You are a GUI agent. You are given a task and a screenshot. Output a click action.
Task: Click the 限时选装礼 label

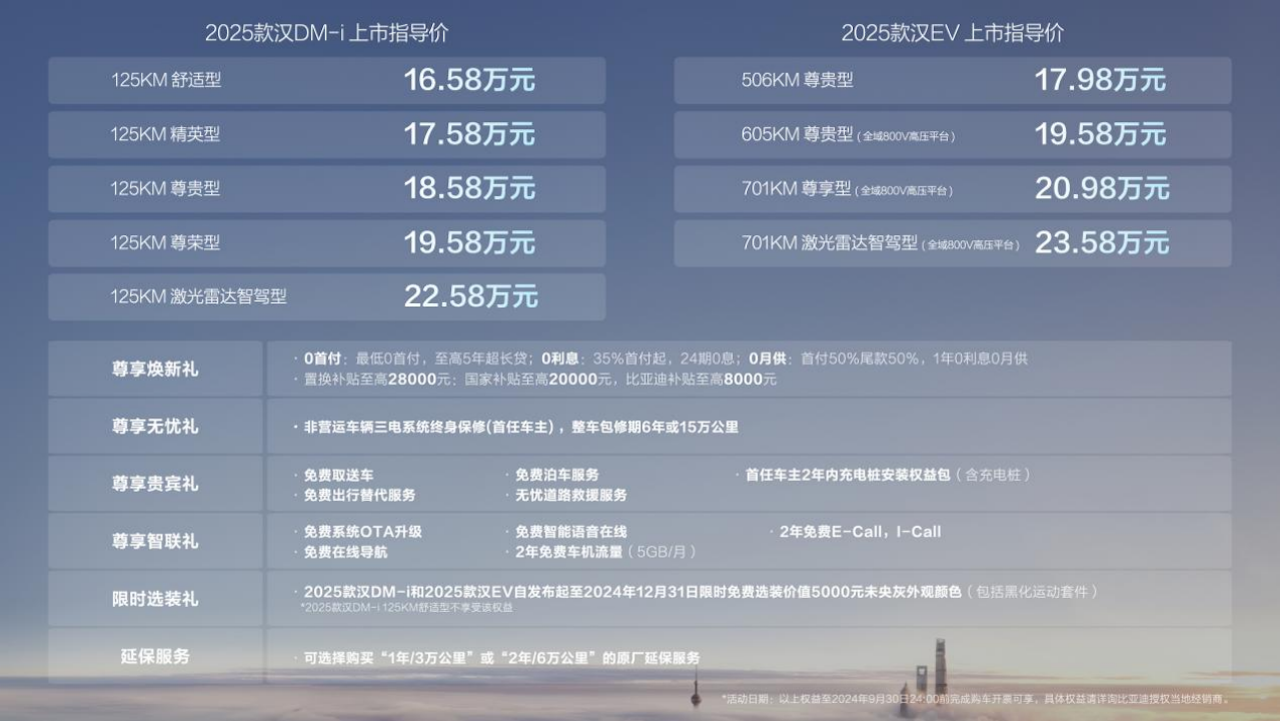155,599
